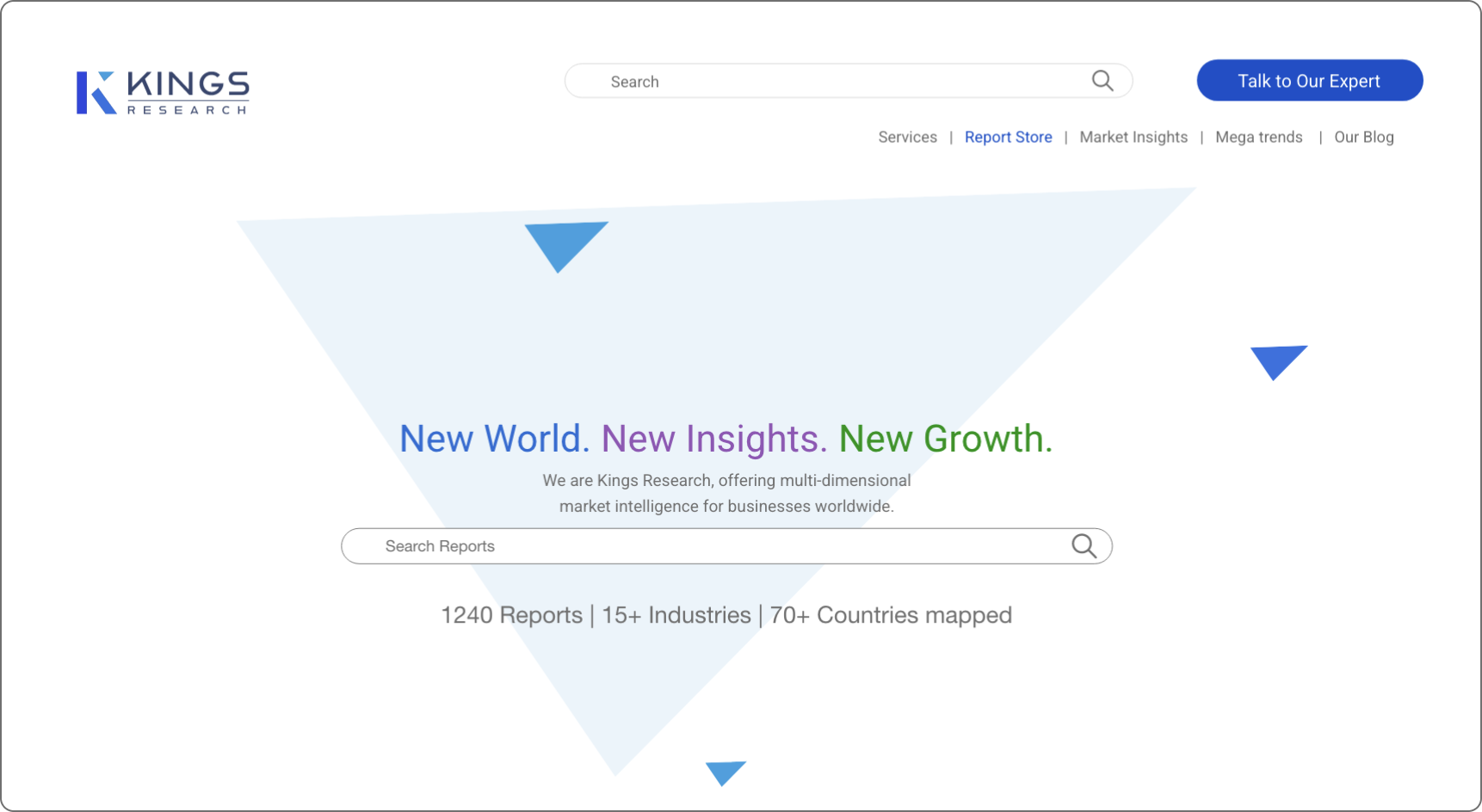Click the "New Insights." headline text
The width and height of the screenshot is (1482, 812).
713,439
